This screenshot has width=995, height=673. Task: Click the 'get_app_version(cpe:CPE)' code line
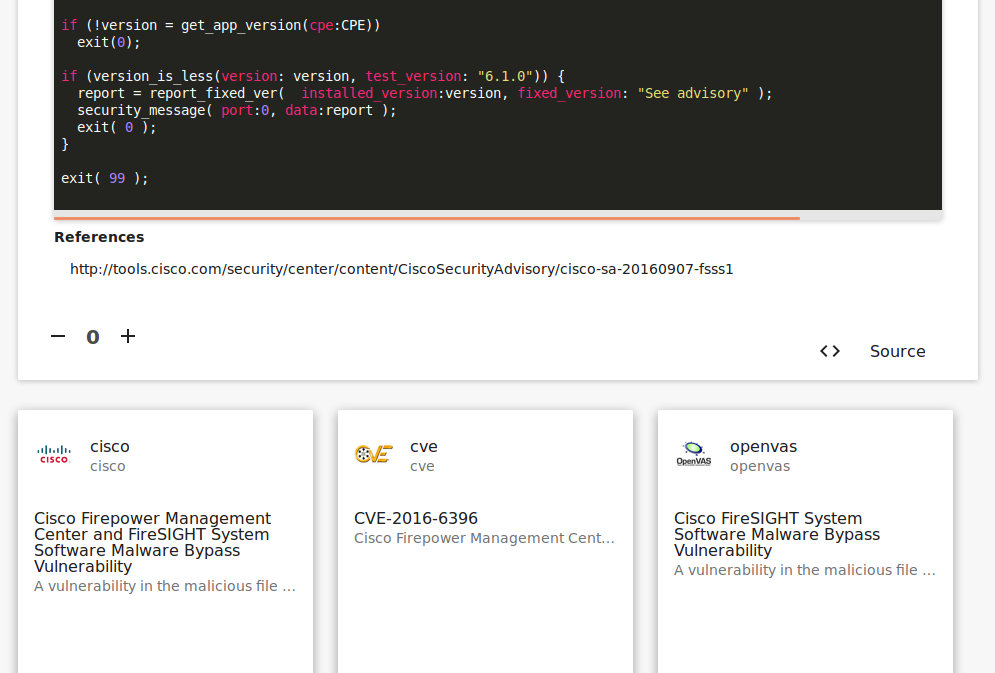[x=221, y=25]
